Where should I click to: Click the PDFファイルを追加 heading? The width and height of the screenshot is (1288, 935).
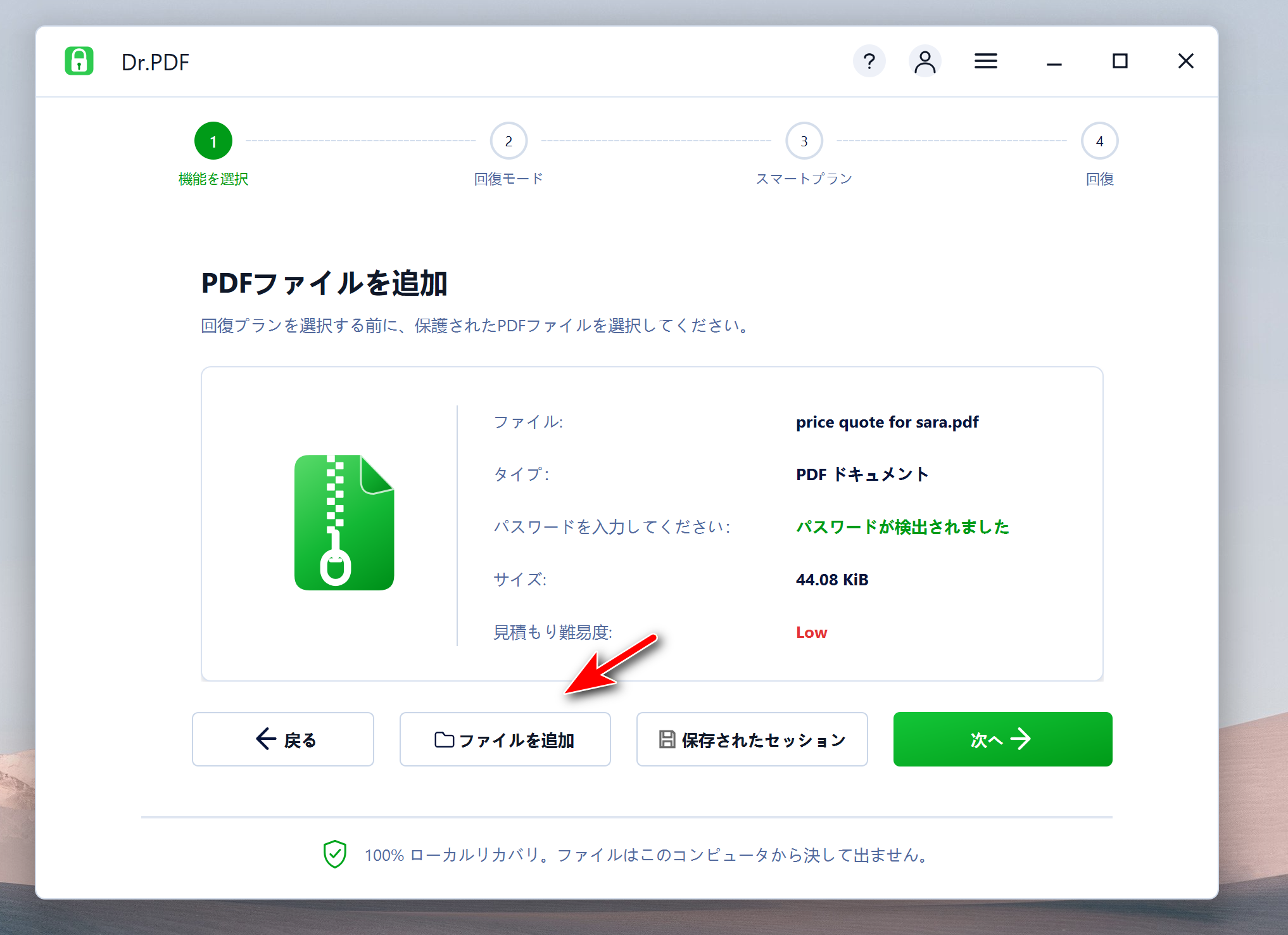(324, 283)
